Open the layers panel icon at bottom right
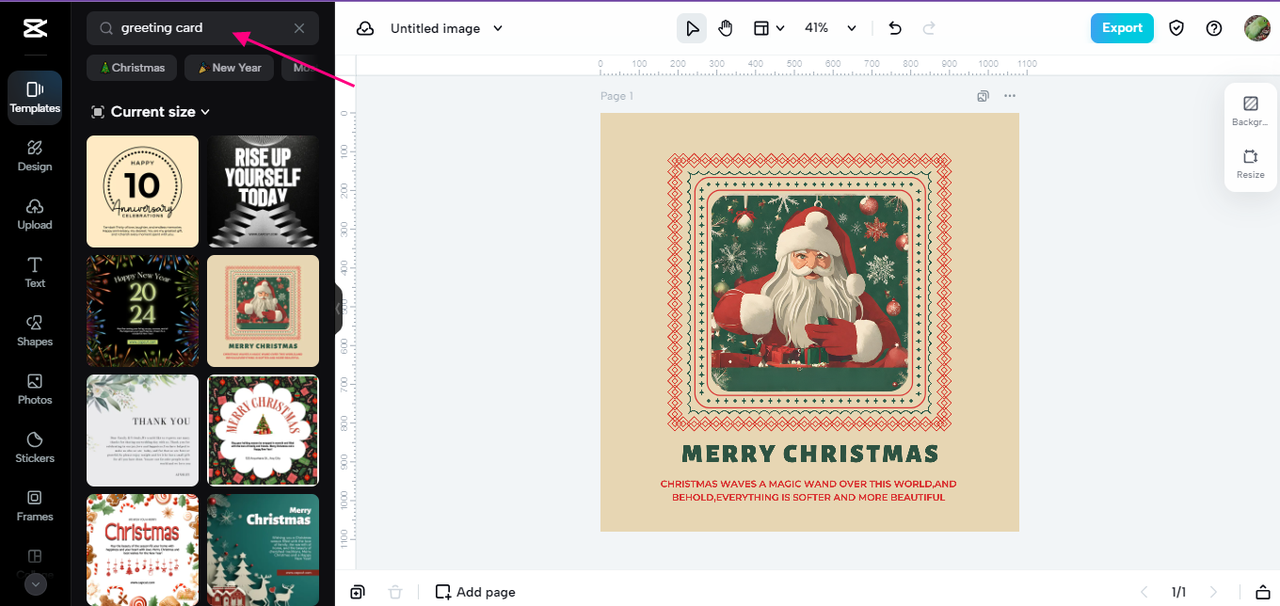Image resolution: width=1280 pixels, height=606 pixels. click(1263, 592)
